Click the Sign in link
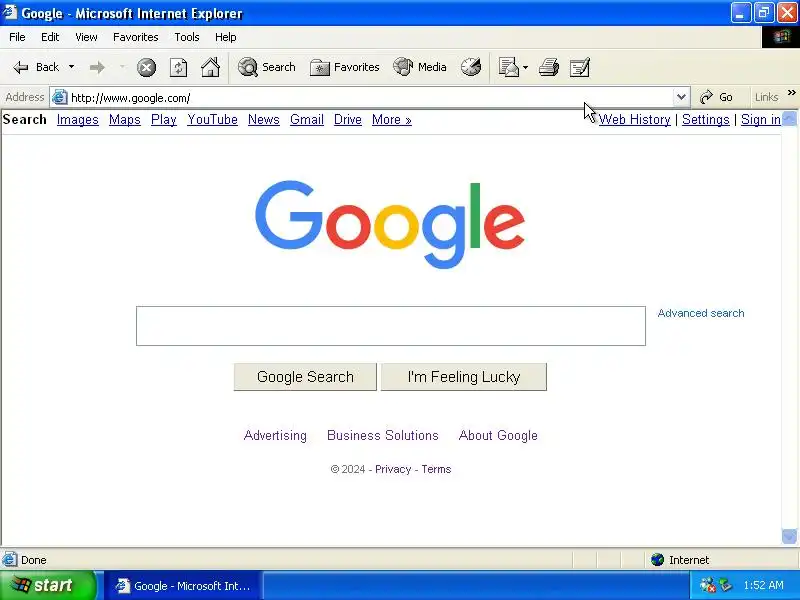 click(761, 119)
